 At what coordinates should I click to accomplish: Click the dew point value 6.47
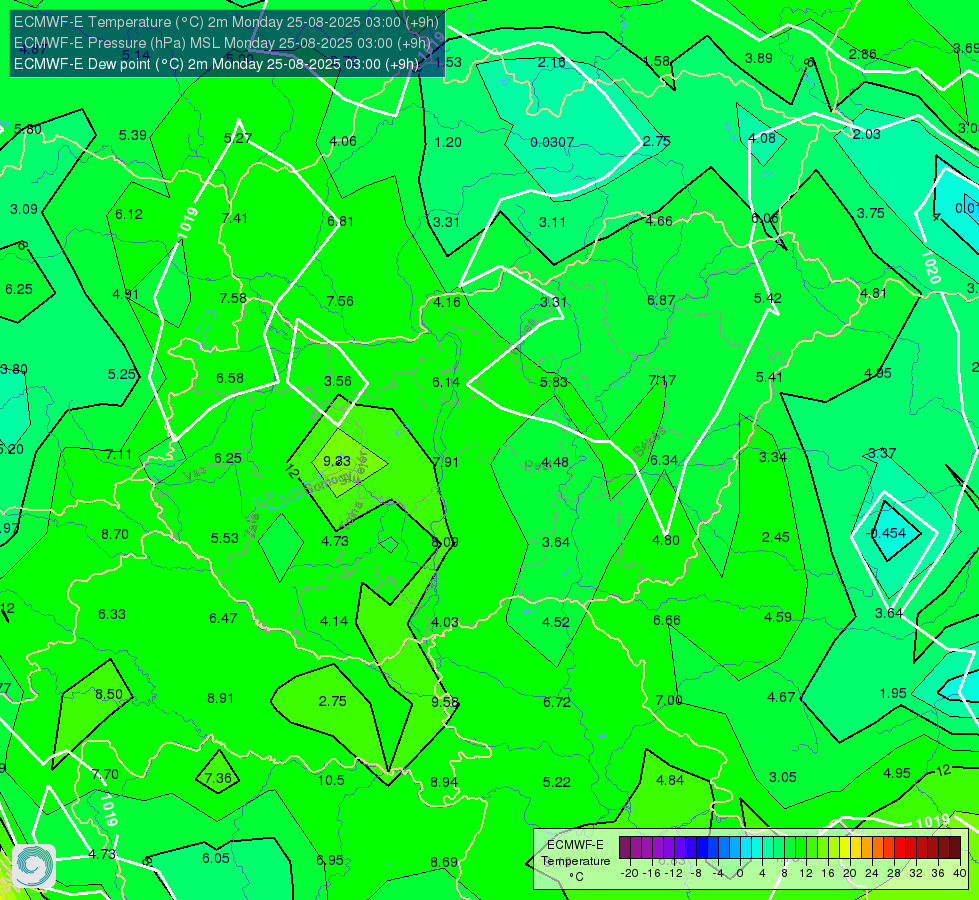pyautogui.click(x=223, y=618)
